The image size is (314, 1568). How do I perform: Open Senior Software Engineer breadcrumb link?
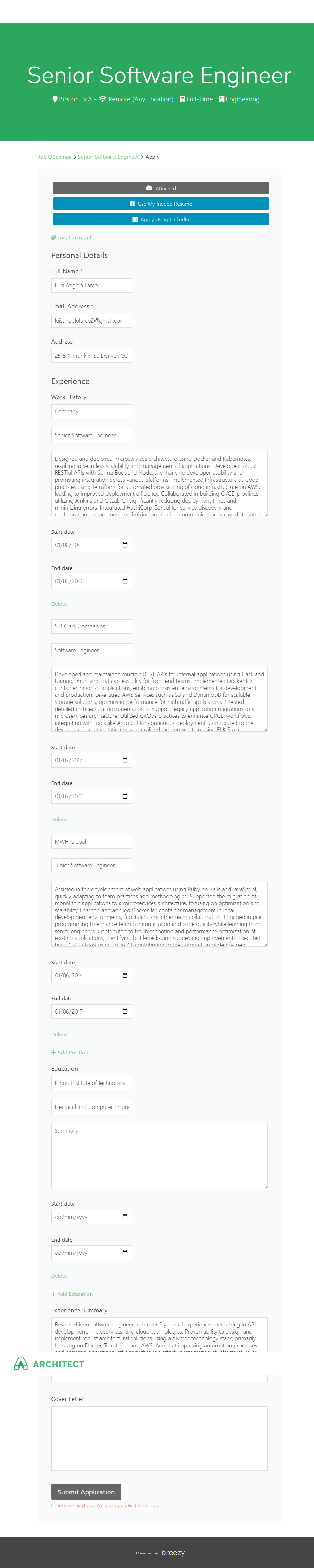pos(108,157)
